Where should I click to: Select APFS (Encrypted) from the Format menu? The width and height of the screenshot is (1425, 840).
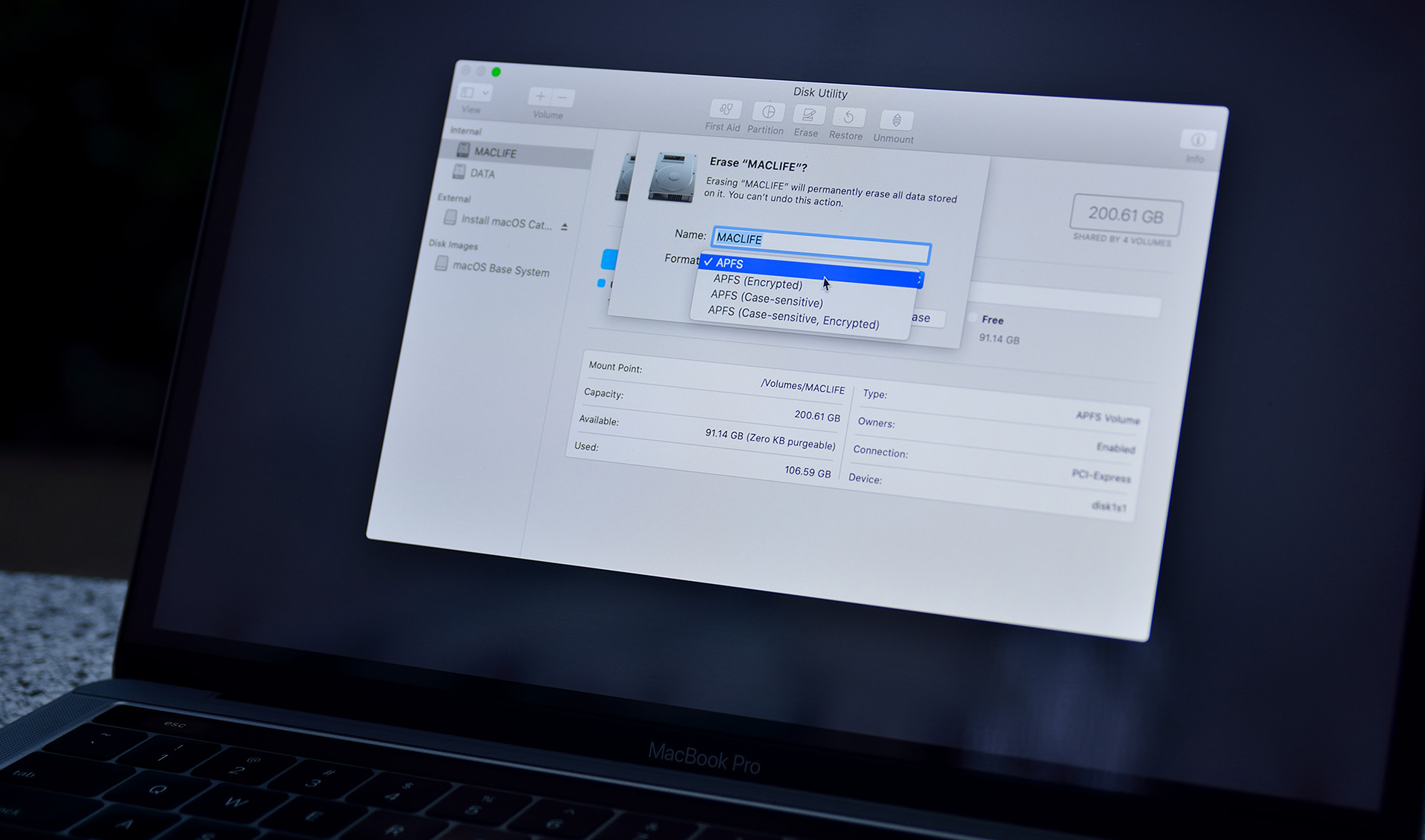coord(757,283)
